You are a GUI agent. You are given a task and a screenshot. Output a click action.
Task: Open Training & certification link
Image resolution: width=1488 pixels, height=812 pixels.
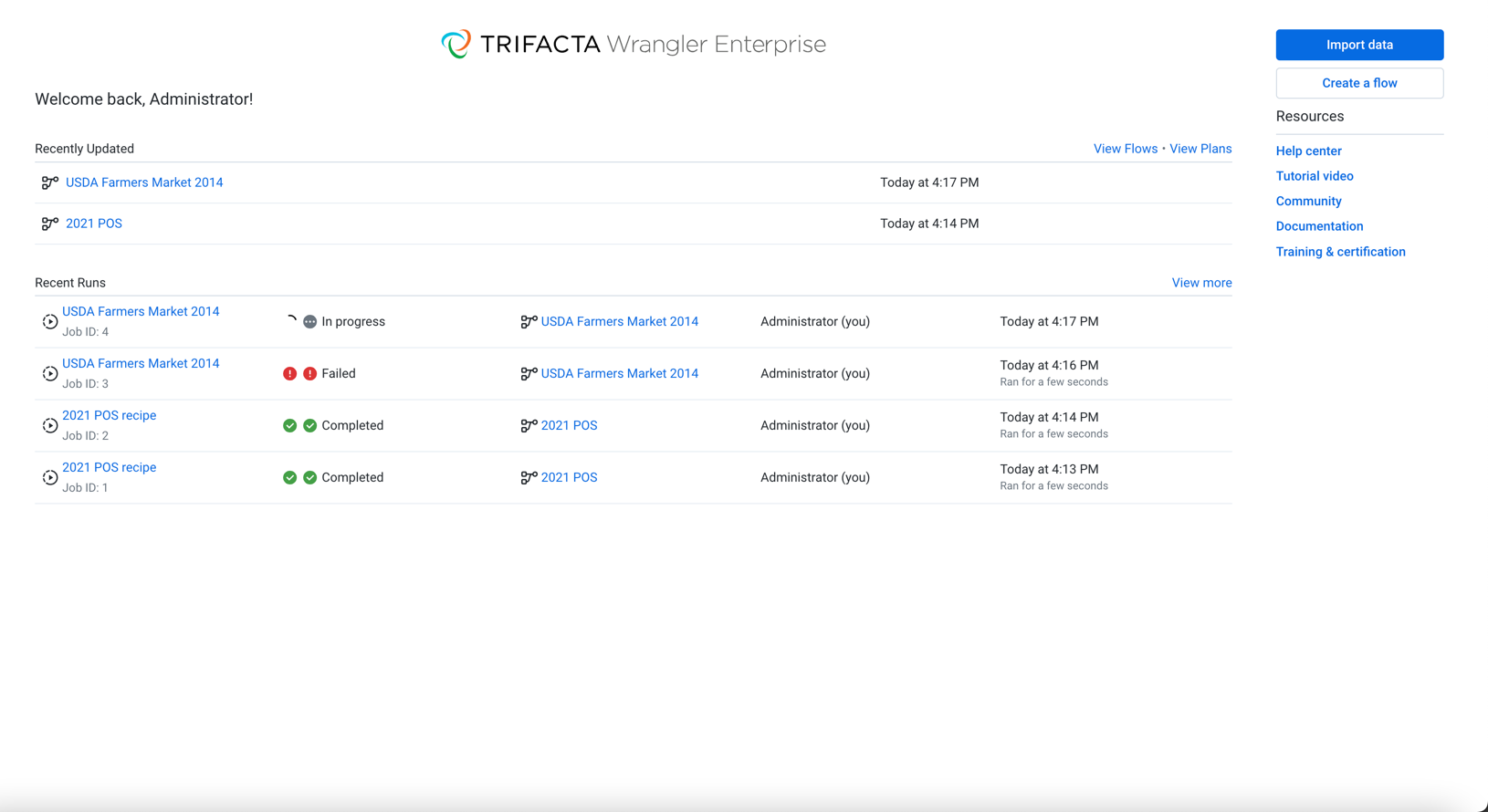(1340, 252)
